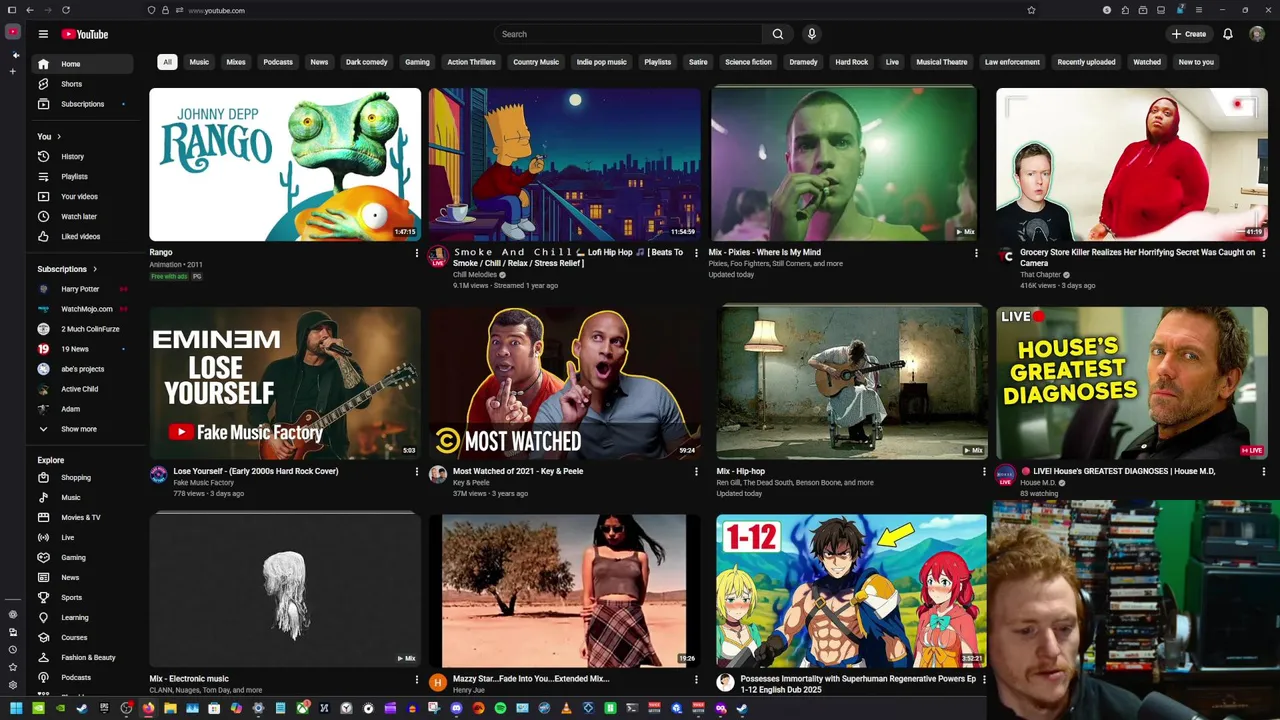Select the Recently uploaded chip
This screenshot has height=720, width=1280.
coord(1086,62)
